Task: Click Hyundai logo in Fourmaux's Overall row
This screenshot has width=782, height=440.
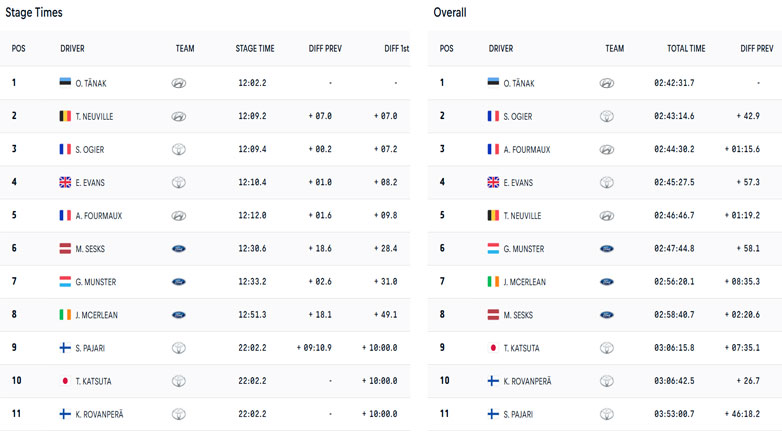Action: 607,149
